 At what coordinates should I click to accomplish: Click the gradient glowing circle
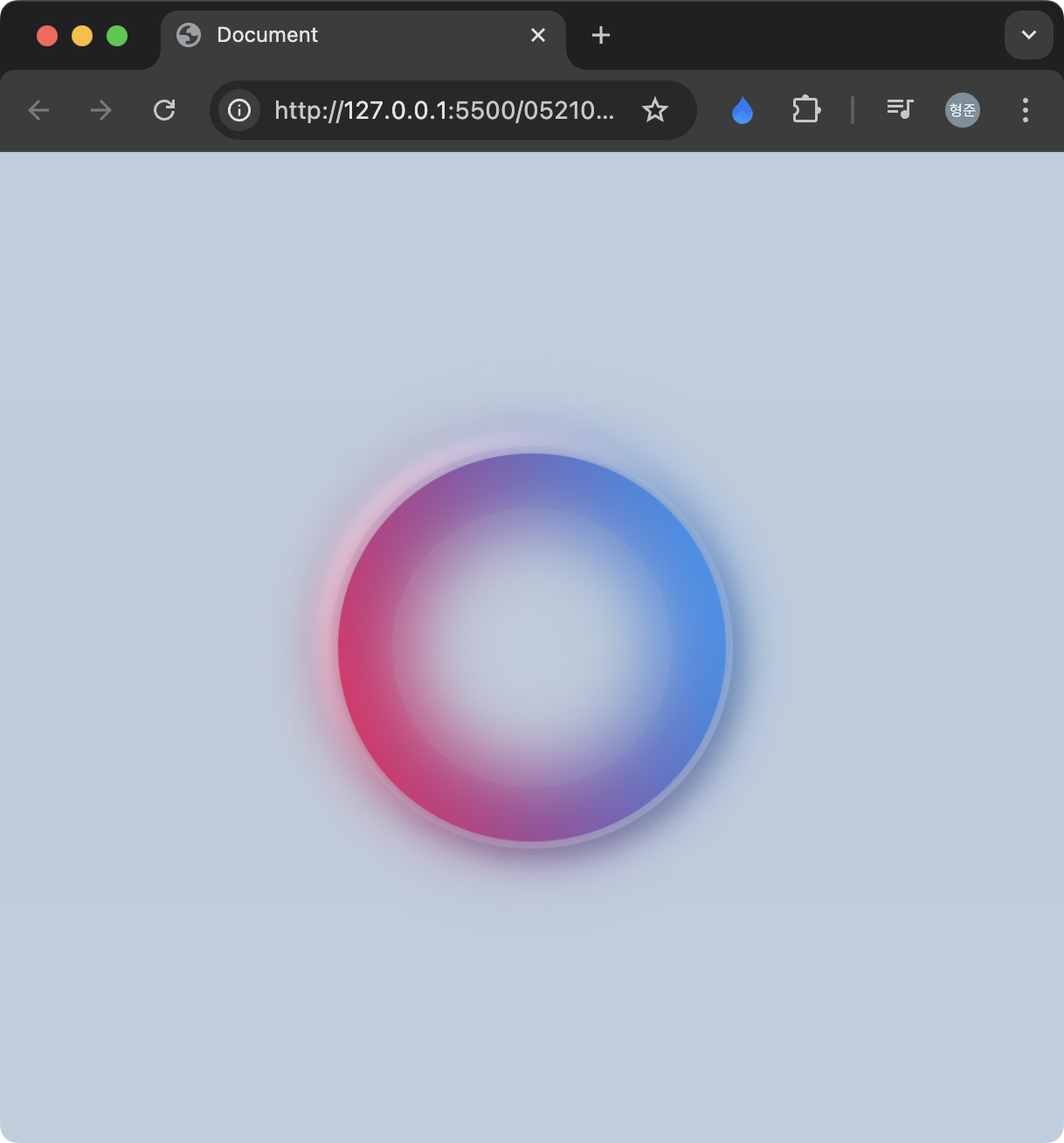click(x=532, y=648)
